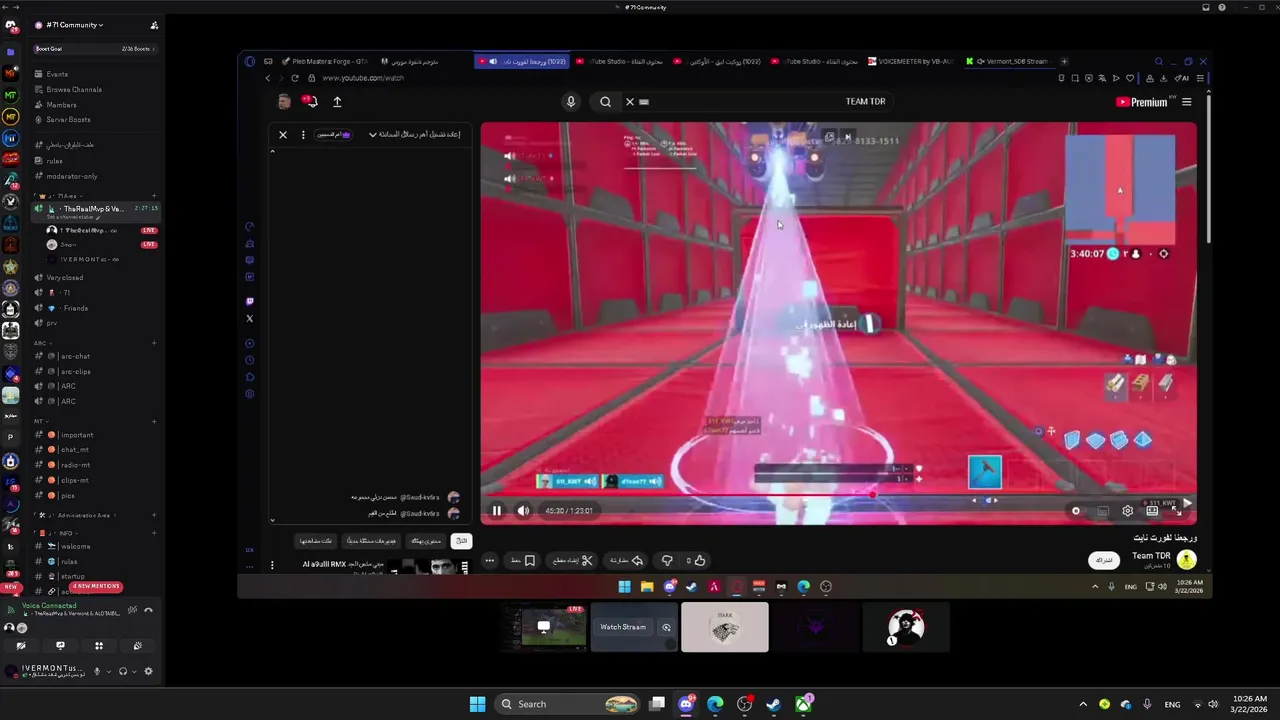Open Steam from Windows taskbar
This screenshot has height=720, width=1280.
(x=773, y=704)
